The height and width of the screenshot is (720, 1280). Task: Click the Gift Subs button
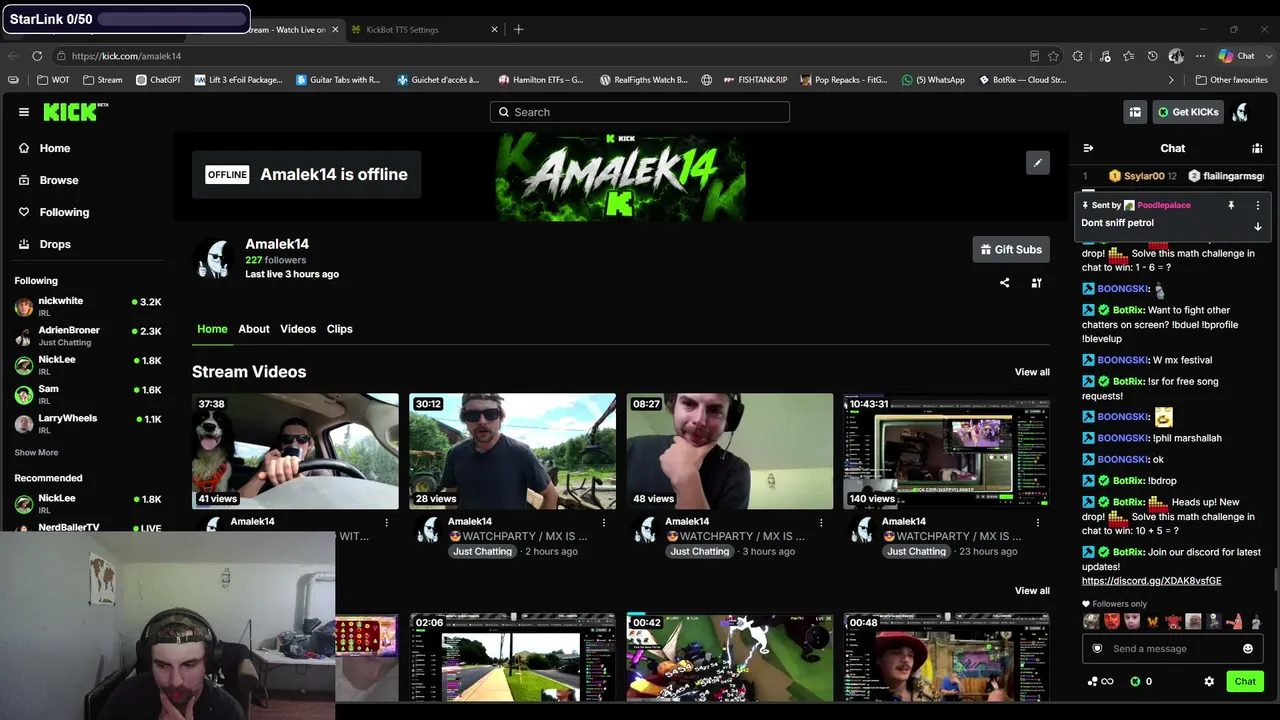point(1011,250)
